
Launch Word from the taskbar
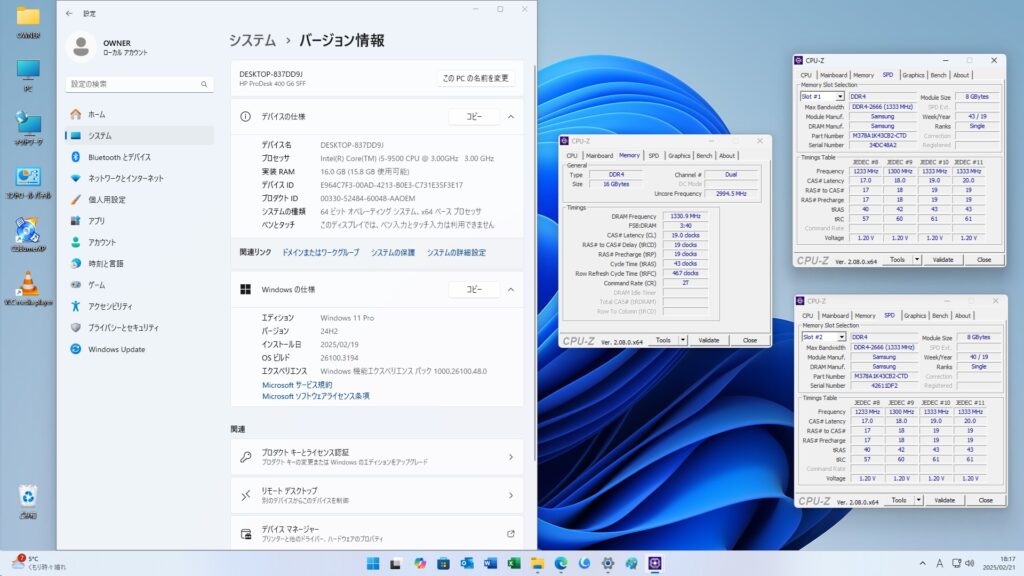(x=490, y=564)
